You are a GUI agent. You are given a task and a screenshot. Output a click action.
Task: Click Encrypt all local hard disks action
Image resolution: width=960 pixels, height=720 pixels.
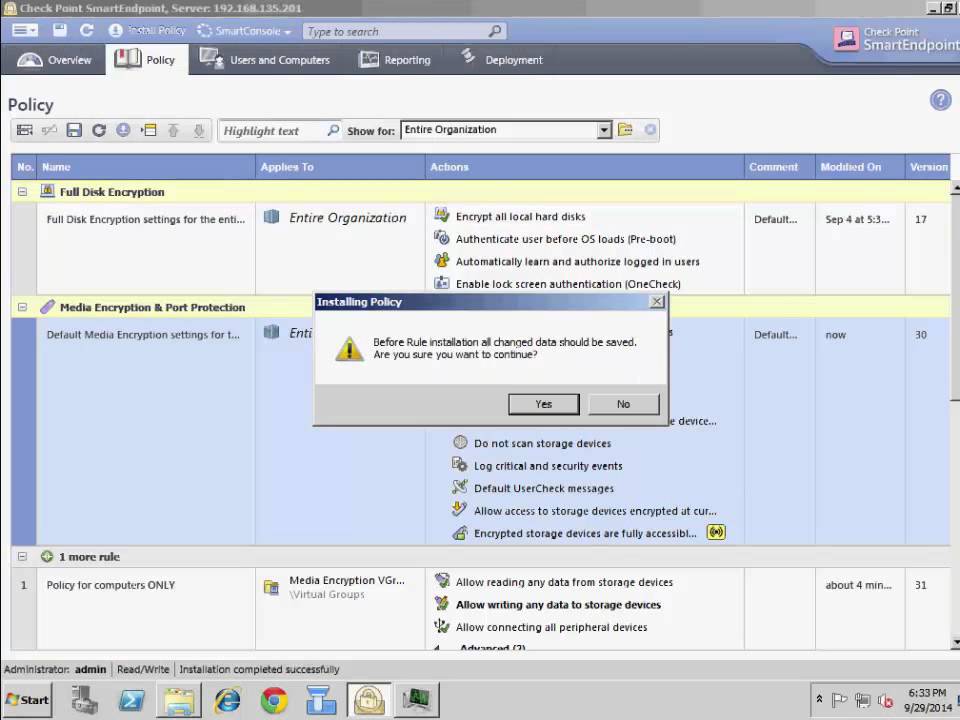coord(520,217)
